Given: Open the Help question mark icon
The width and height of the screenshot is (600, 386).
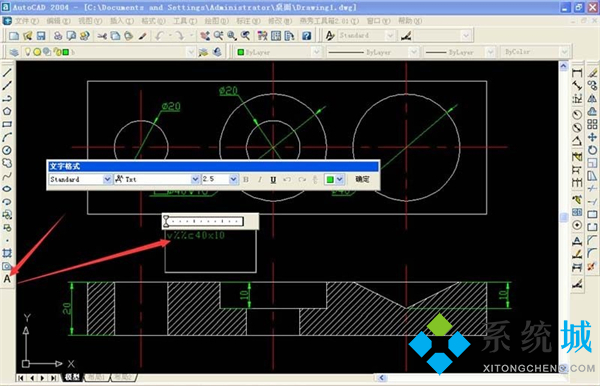Looking at the screenshot, I should click(306, 36).
